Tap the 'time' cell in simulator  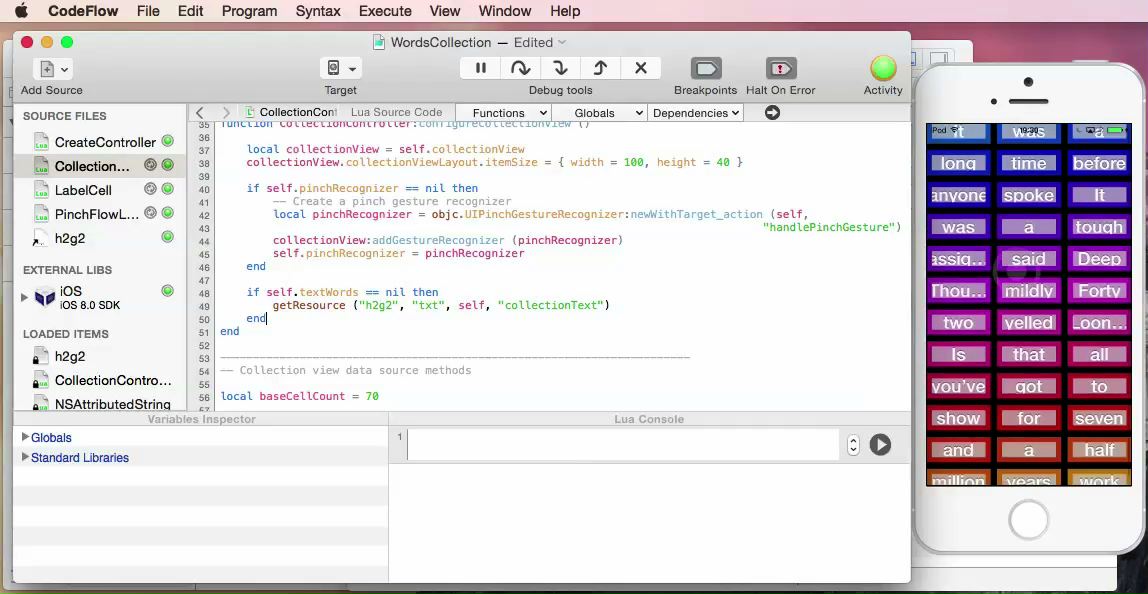pyautogui.click(x=1029, y=163)
